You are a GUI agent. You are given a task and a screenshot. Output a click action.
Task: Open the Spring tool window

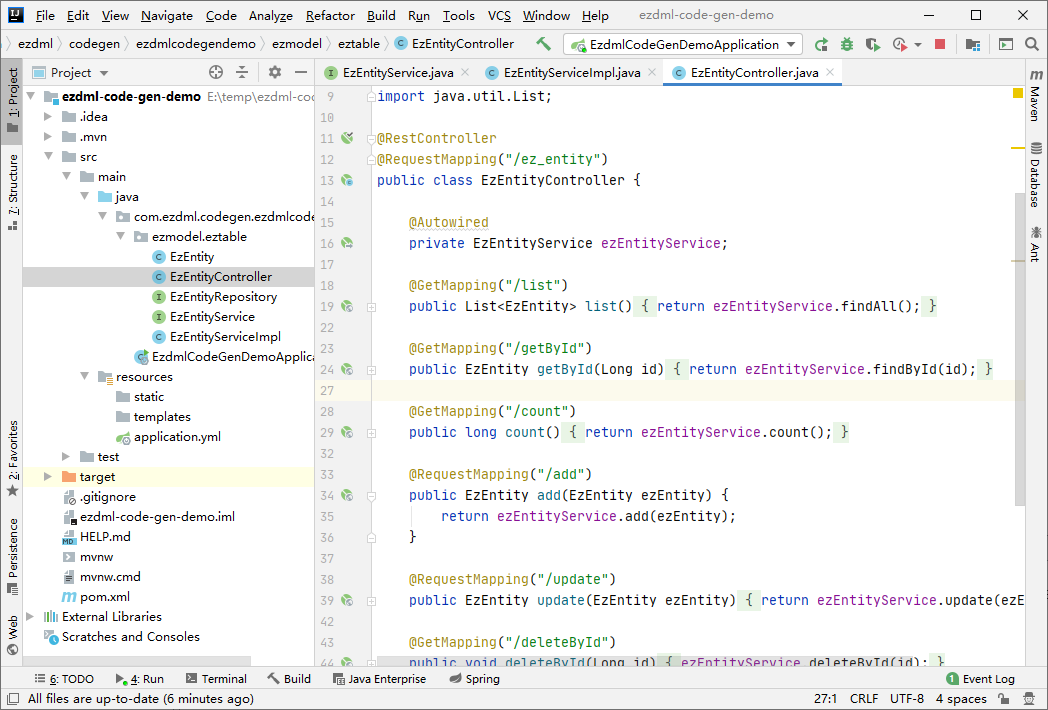(x=475, y=679)
